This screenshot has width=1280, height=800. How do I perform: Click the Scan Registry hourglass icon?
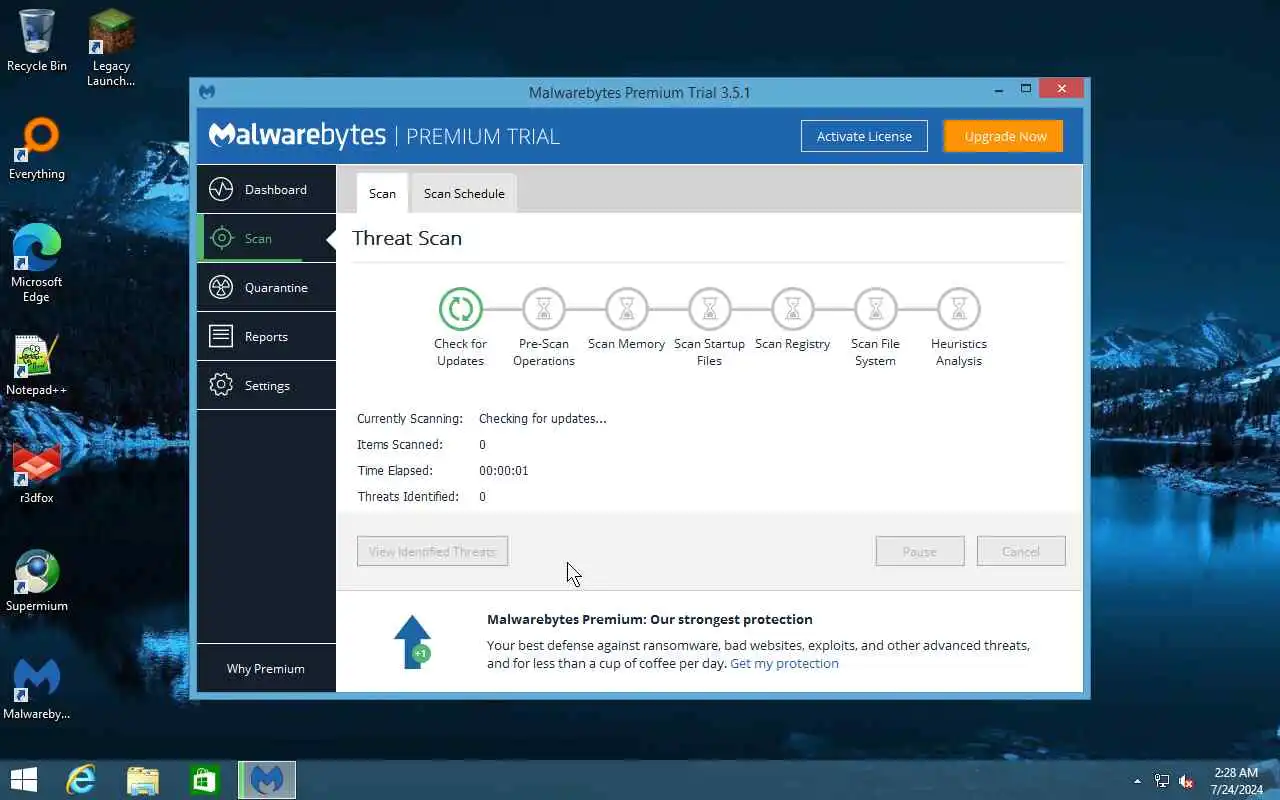tap(793, 309)
